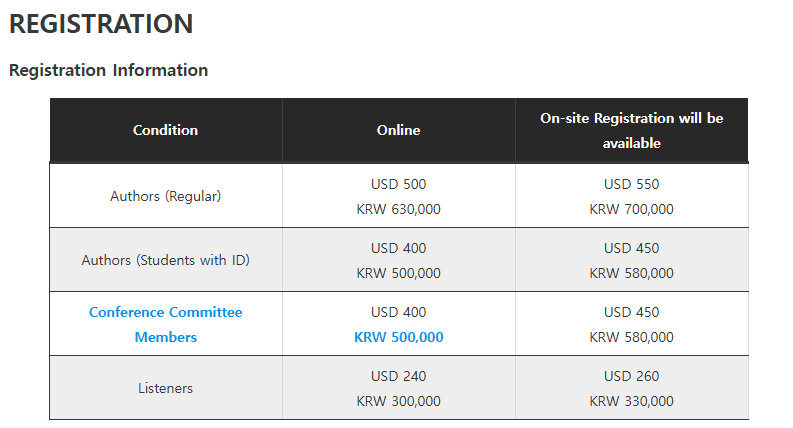Click the KRW 300,000 Listeners price

[x=399, y=401]
